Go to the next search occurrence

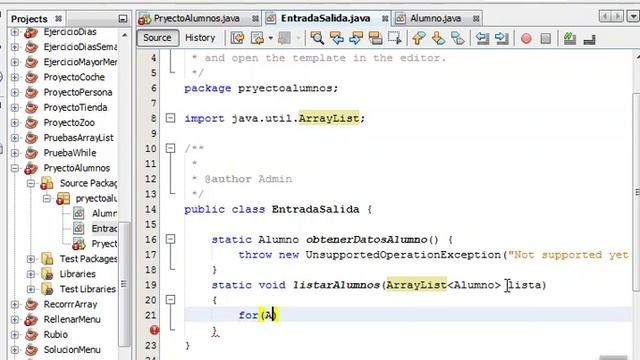[356, 38]
